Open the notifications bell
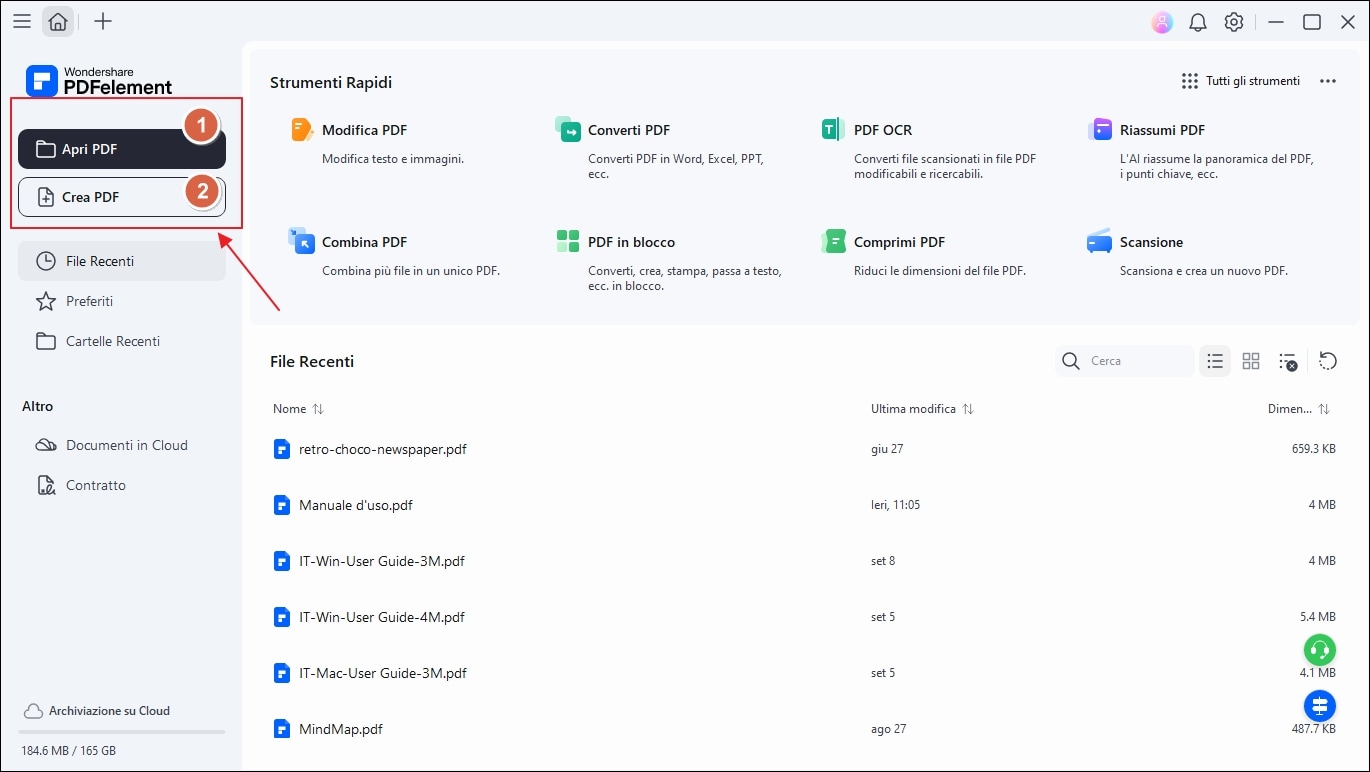This screenshot has height=772, width=1370. (x=1198, y=22)
